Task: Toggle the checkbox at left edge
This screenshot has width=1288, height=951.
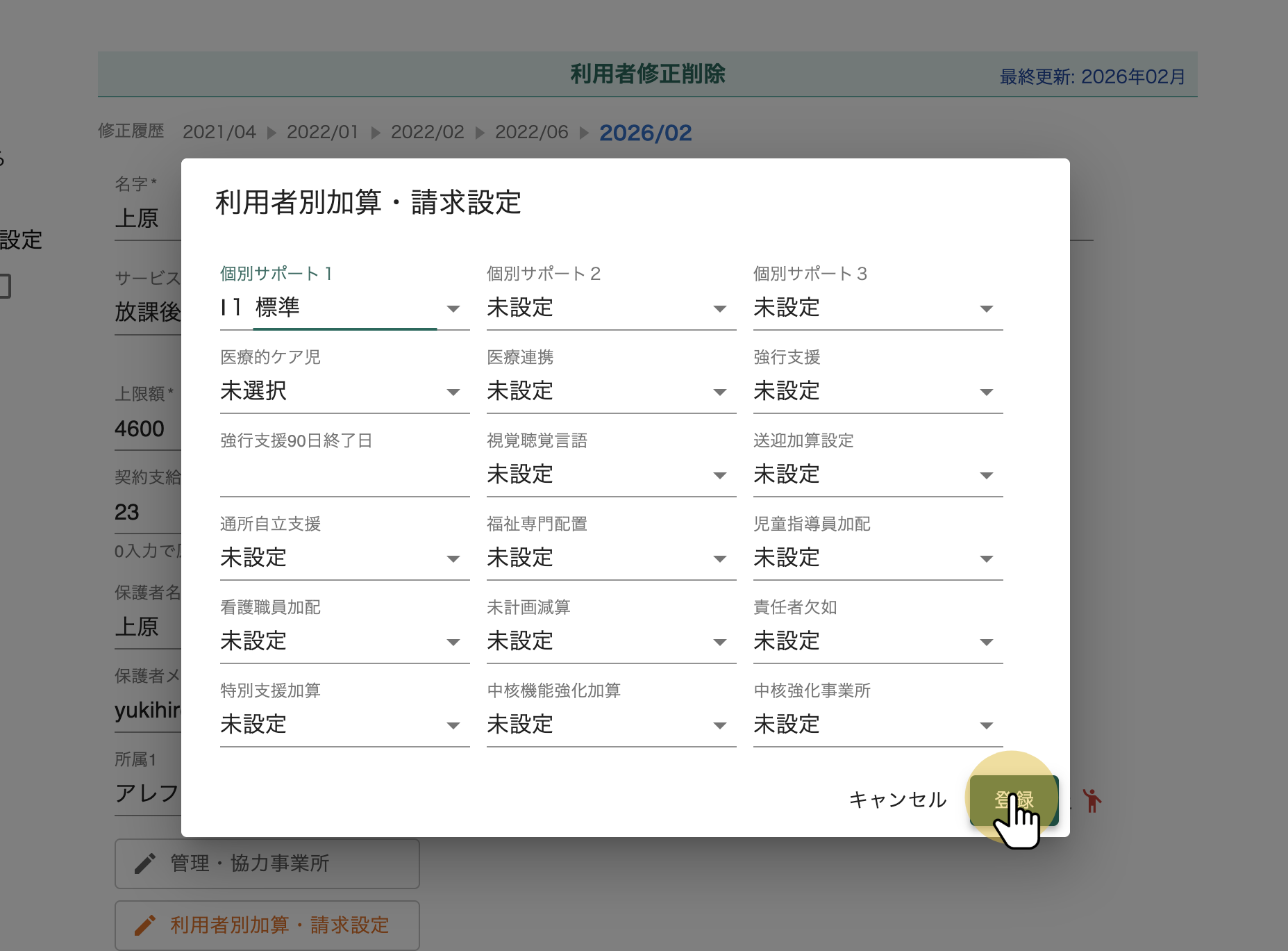Action: tap(3, 286)
